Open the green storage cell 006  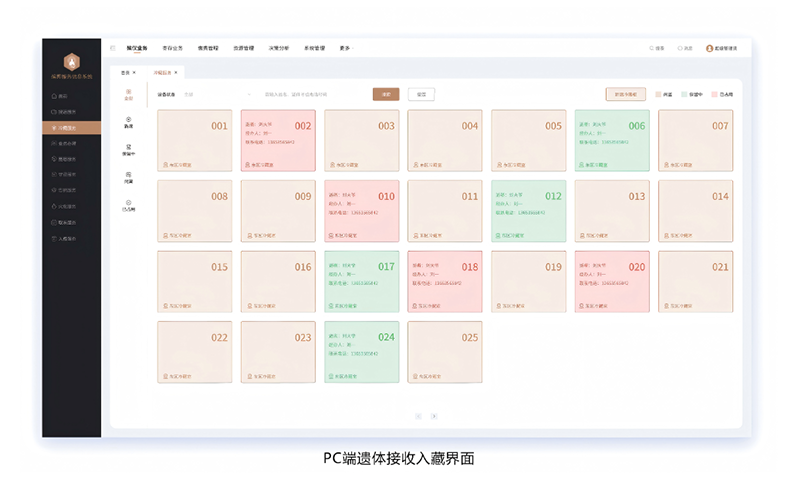tap(611, 140)
